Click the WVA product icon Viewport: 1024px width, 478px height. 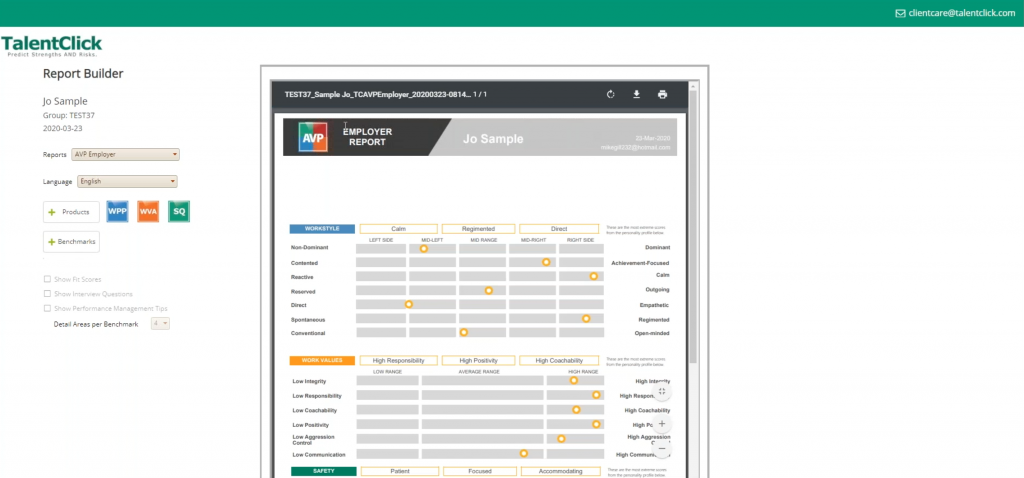pyautogui.click(x=148, y=212)
